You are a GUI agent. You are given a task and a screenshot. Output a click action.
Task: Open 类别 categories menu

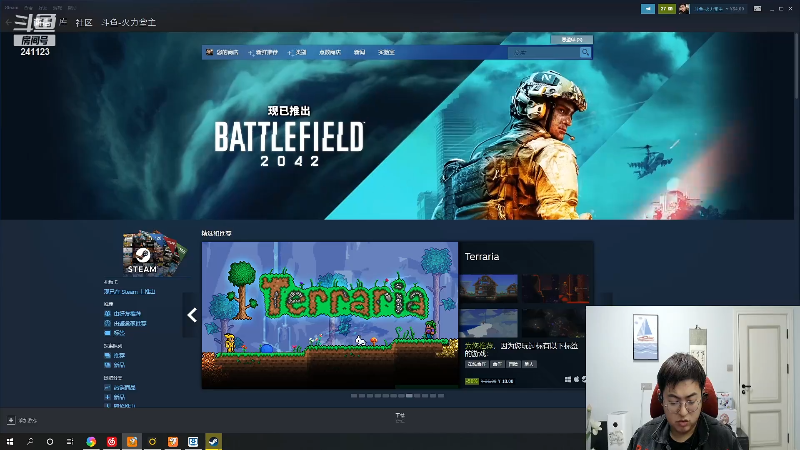pos(301,53)
